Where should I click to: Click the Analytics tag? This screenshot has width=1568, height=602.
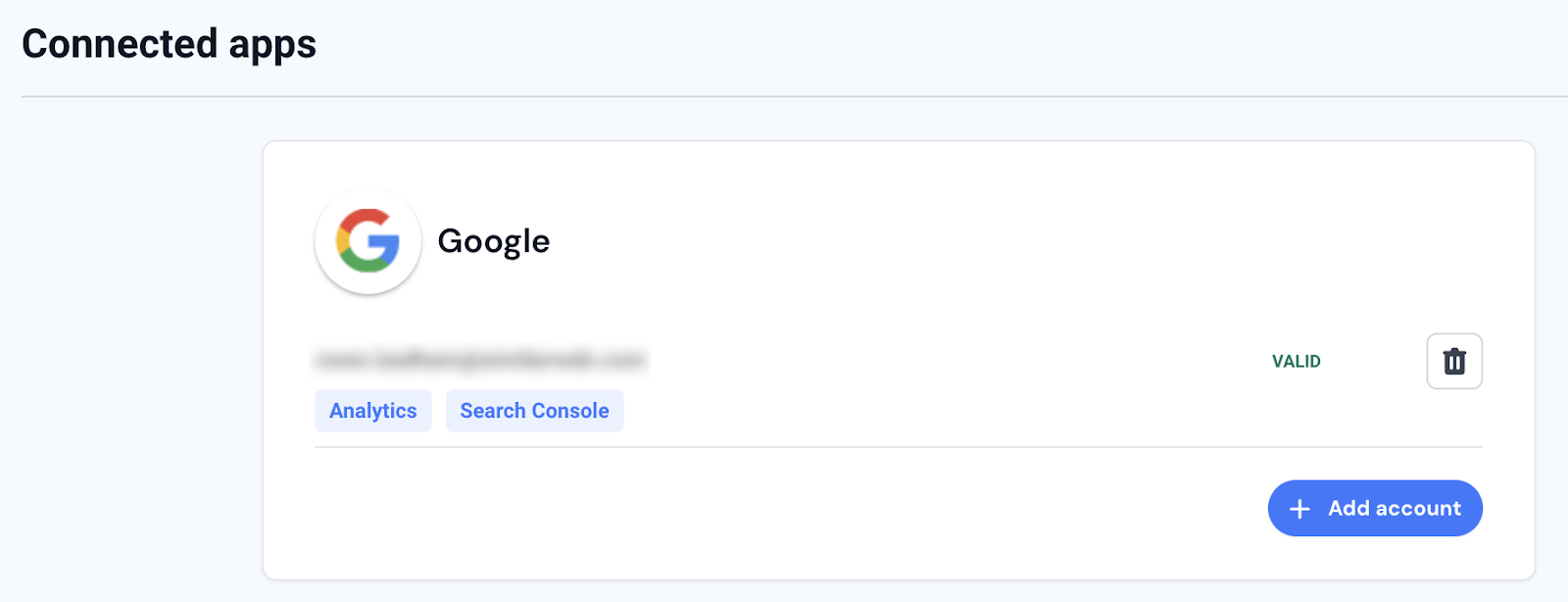[373, 411]
